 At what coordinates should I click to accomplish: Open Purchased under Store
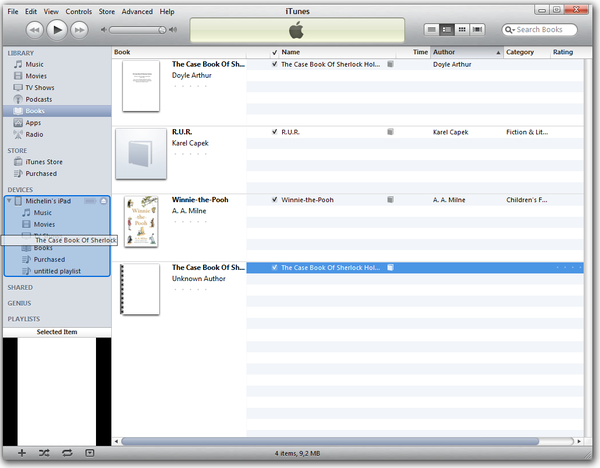pos(41,174)
